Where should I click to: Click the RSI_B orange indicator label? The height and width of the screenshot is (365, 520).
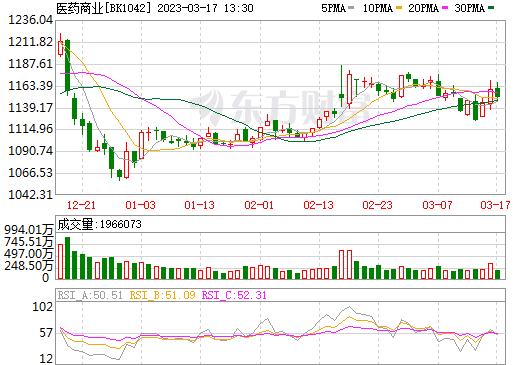(x=162, y=295)
